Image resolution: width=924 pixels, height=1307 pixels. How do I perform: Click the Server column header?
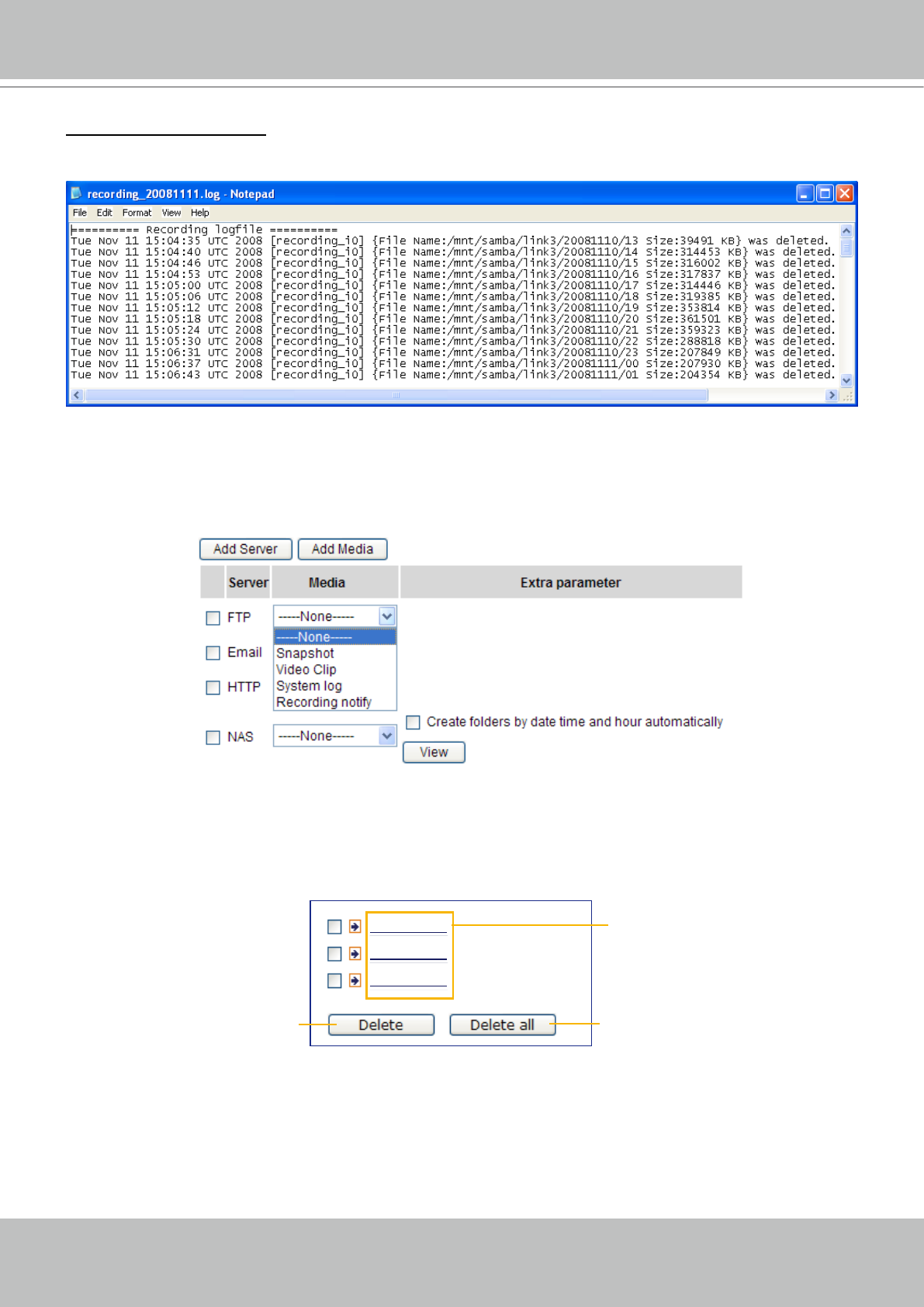[x=248, y=583]
